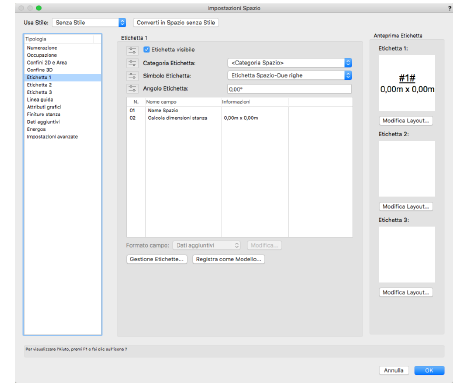Viewport: 461px width, 391px height.
Task: Select the Nome Spazio field row
Action: (239, 110)
